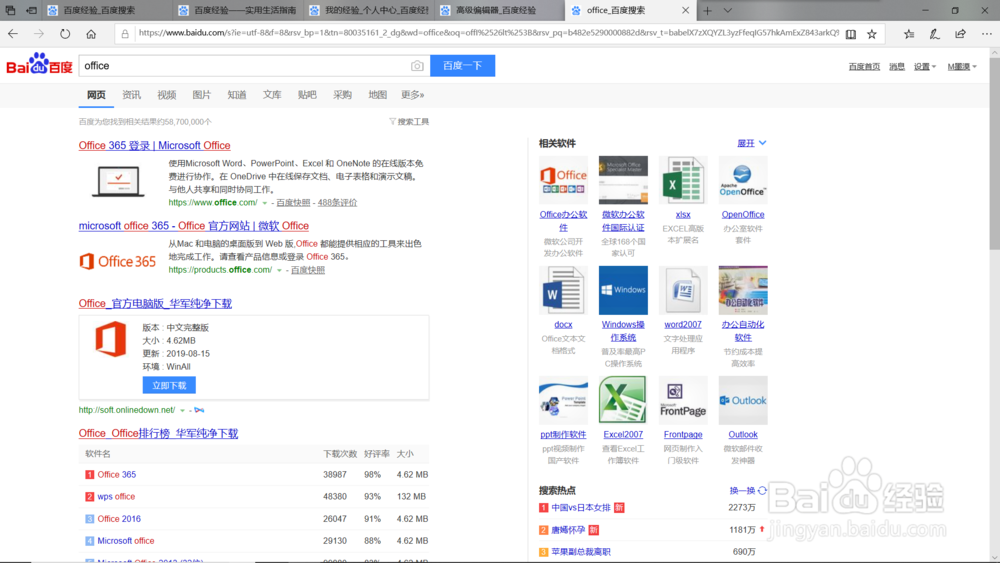The image size is (1000, 563).
Task: Expand products.office.com result dropdown arrow
Action: point(279,270)
